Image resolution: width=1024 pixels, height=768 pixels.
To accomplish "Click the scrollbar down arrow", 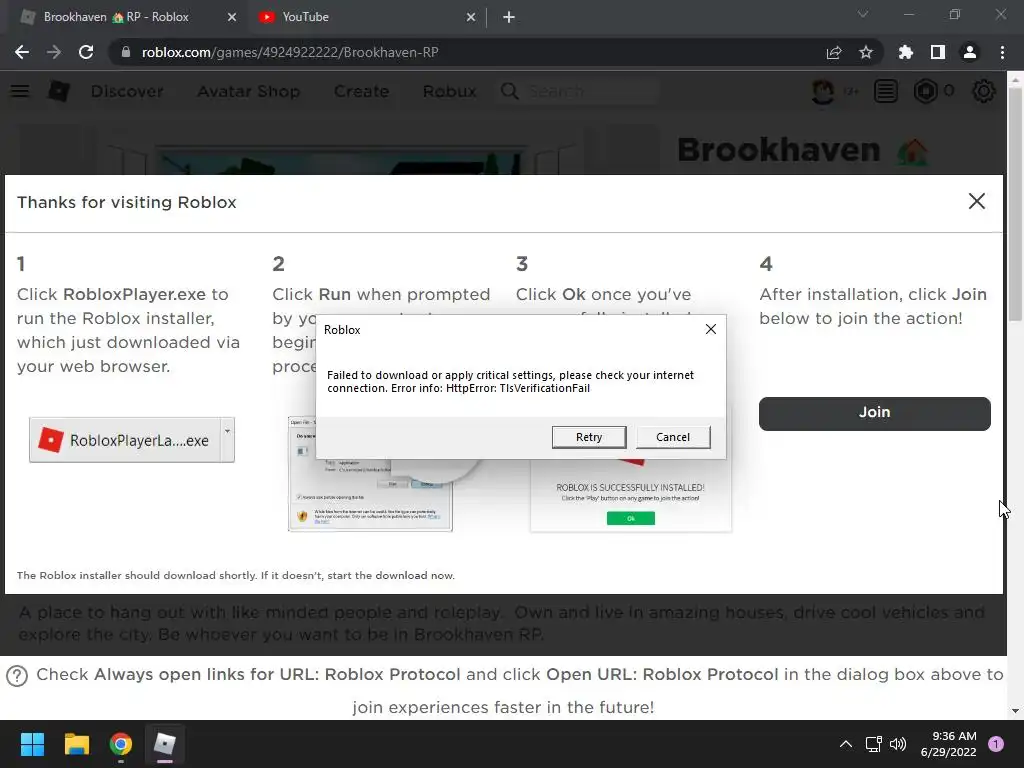I will (x=1014, y=711).
